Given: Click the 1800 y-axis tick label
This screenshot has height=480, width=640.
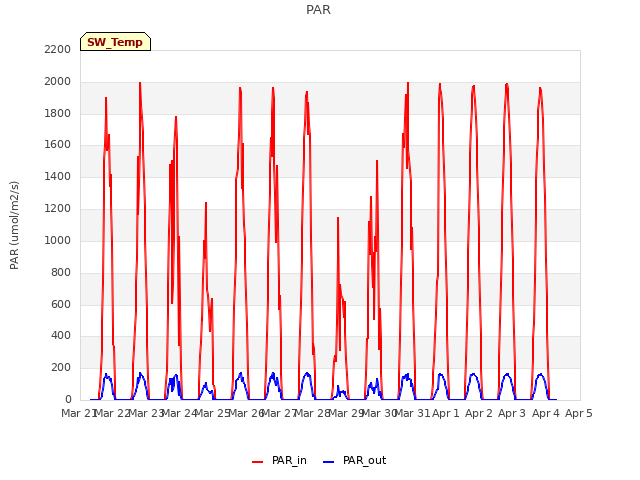Looking at the screenshot, I should 58,113.
